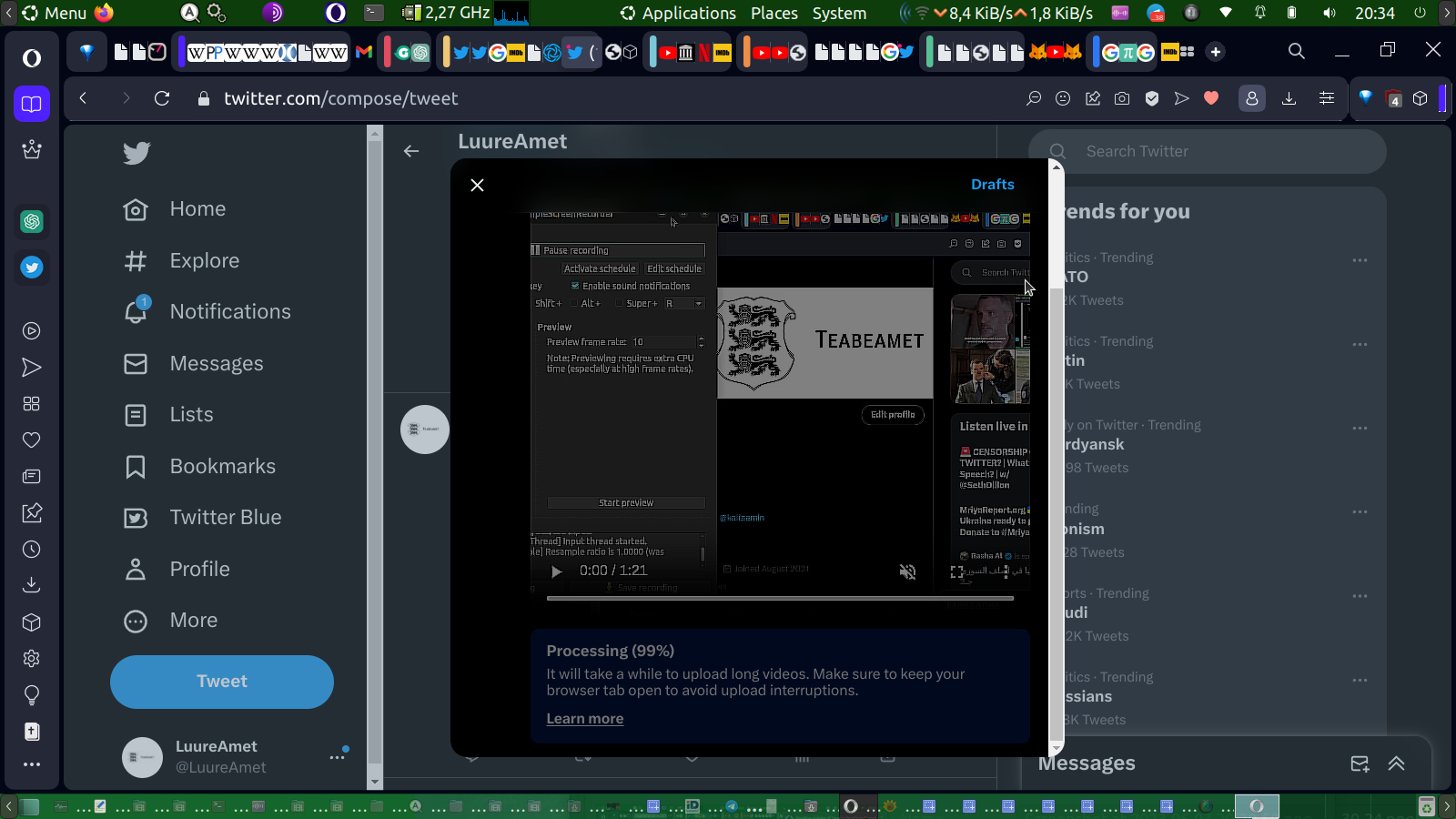Play the uploaded video preview
The height and width of the screenshot is (819, 1456).
click(556, 571)
